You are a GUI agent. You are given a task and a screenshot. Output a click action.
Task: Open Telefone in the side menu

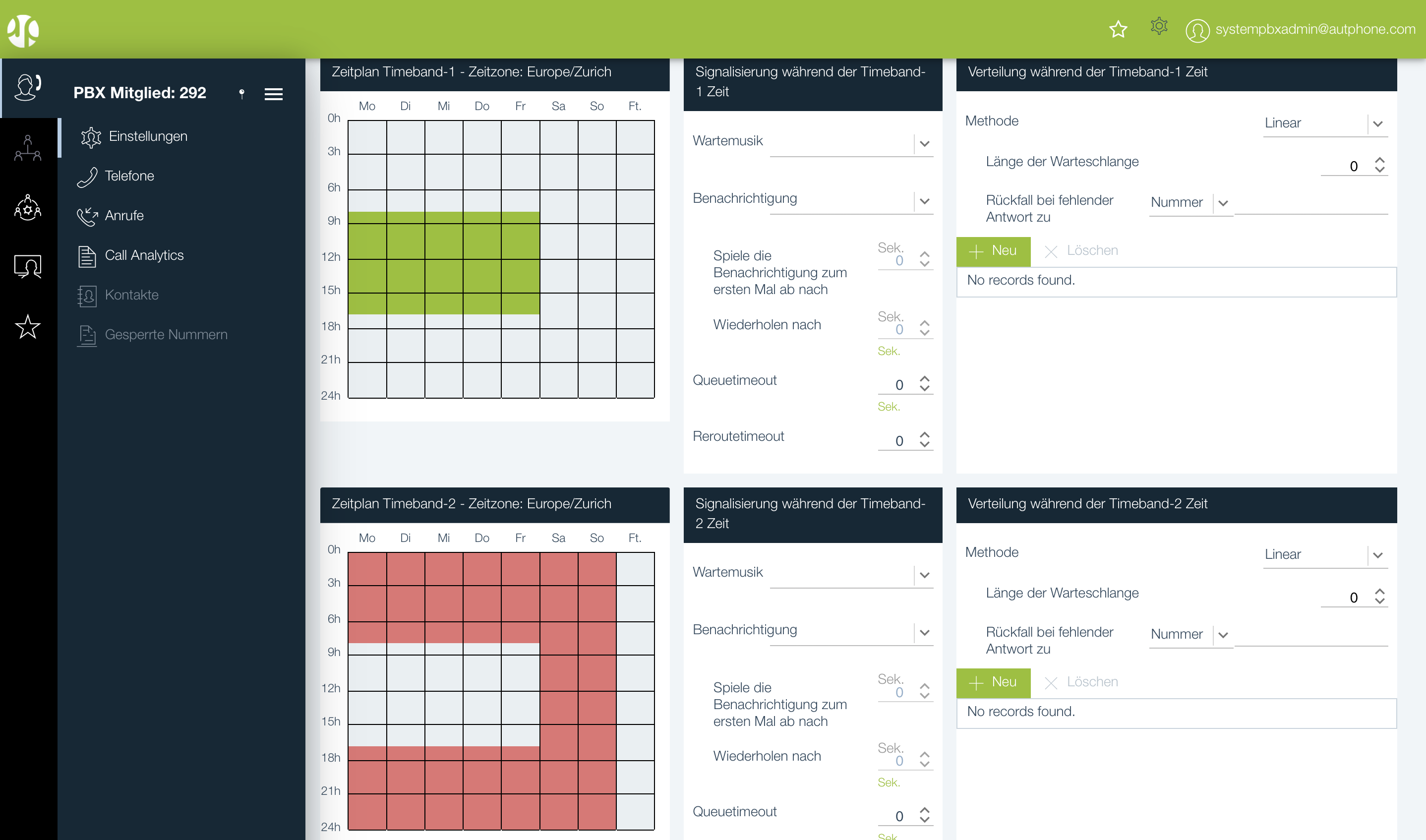129,176
